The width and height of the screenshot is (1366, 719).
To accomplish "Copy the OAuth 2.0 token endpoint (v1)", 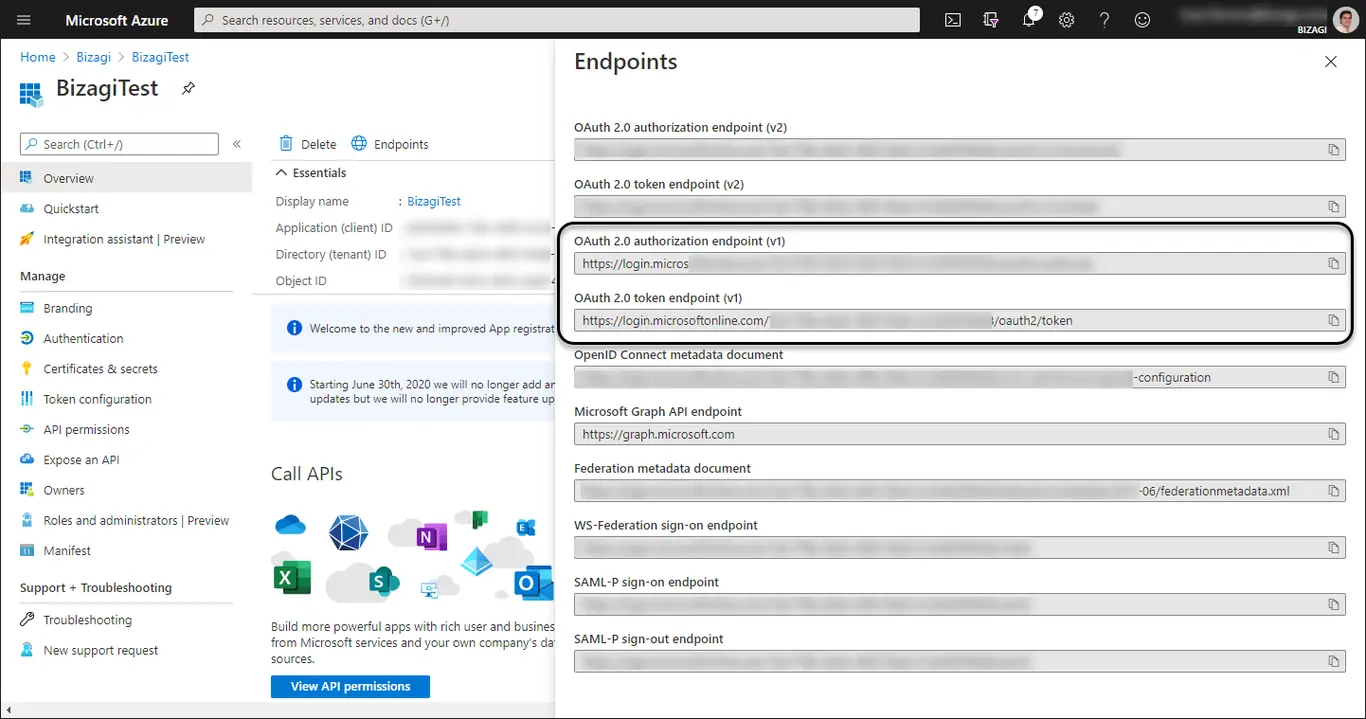I will point(1333,320).
